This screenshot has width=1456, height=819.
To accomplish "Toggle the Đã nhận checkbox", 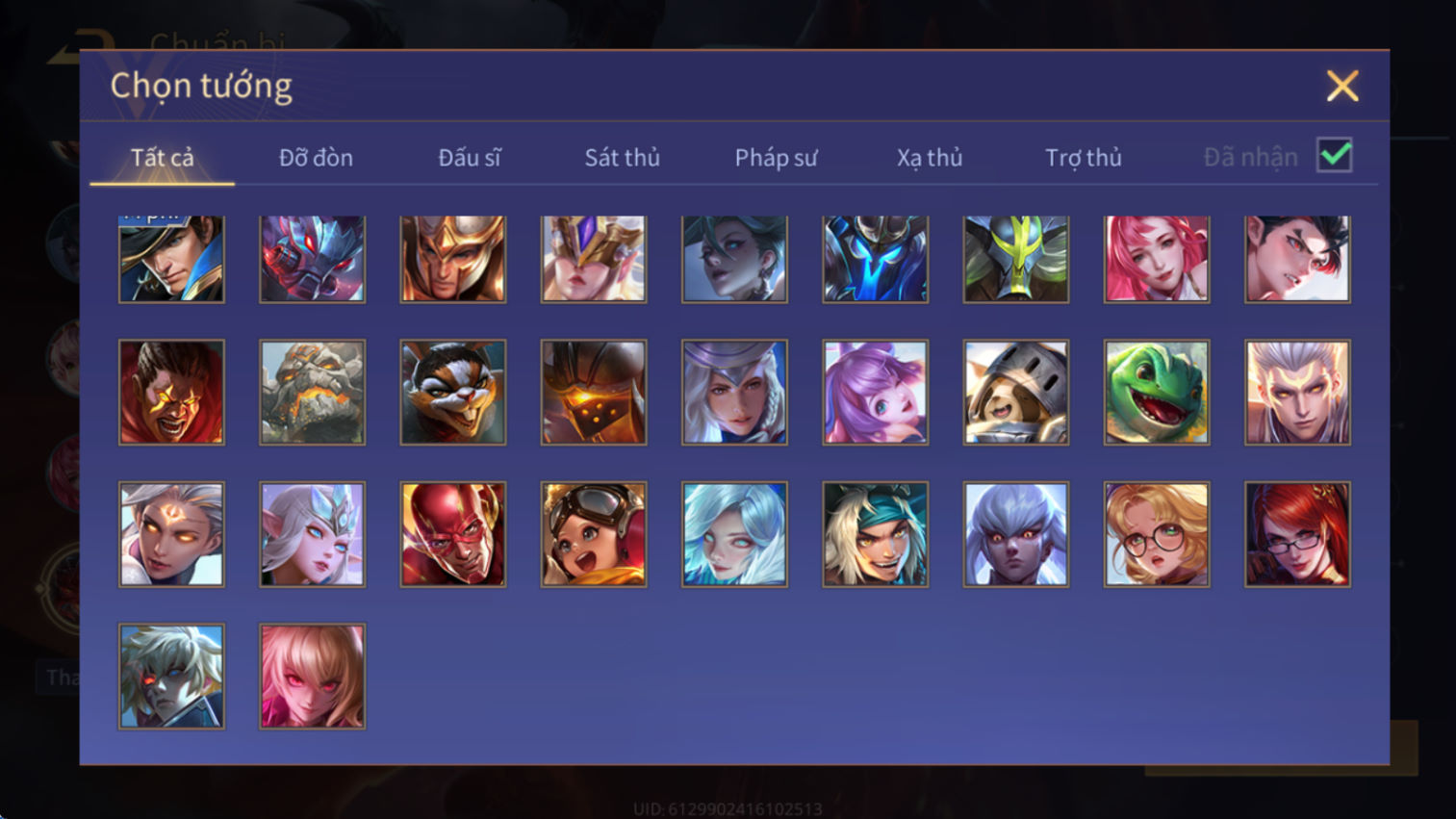I will pos(1334,156).
